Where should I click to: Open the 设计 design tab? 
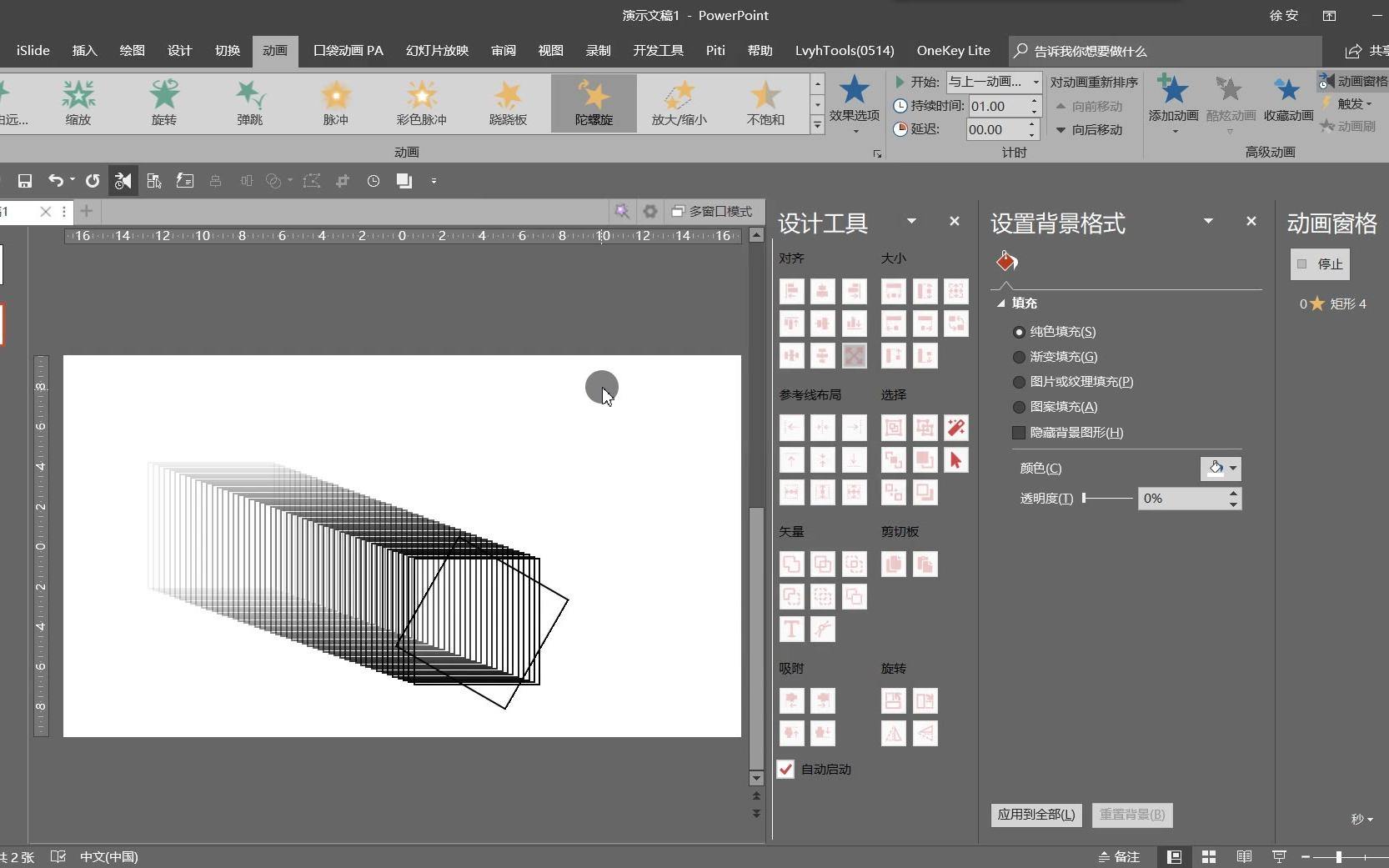pyautogui.click(x=179, y=51)
